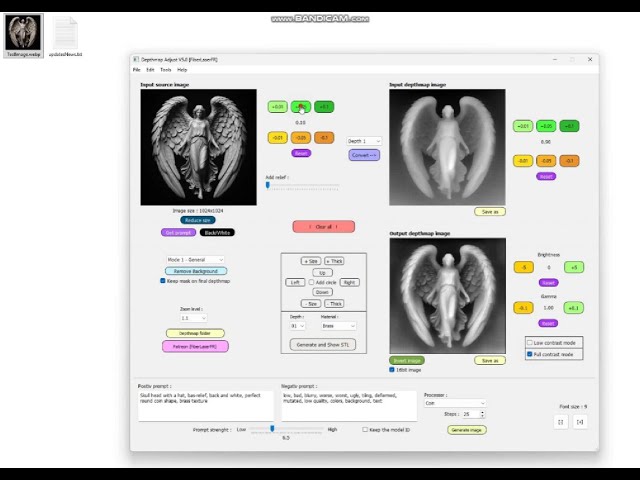Open the Material dropdown showing Brass
Screen dimensions: 640x480
click(x=338, y=326)
